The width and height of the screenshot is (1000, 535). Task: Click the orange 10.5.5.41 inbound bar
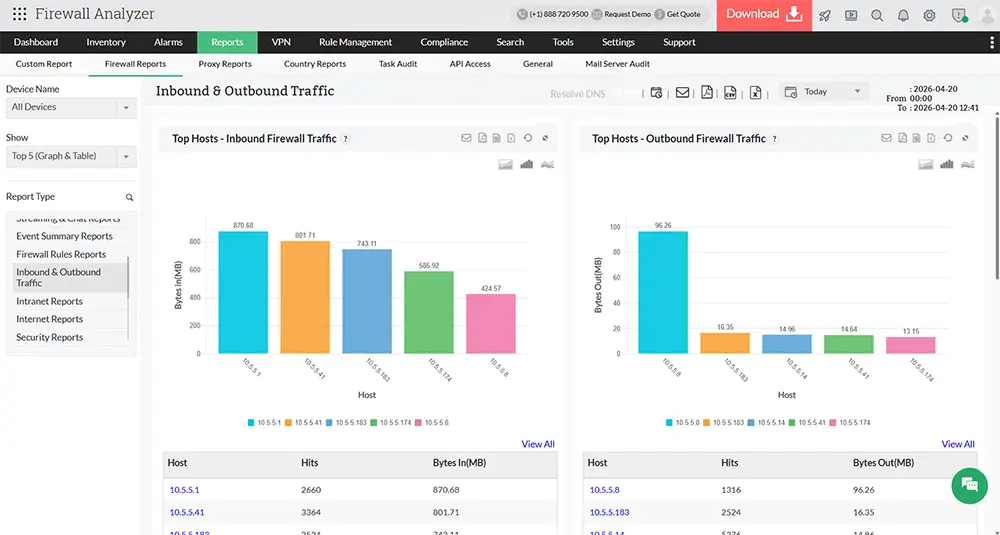(305, 297)
